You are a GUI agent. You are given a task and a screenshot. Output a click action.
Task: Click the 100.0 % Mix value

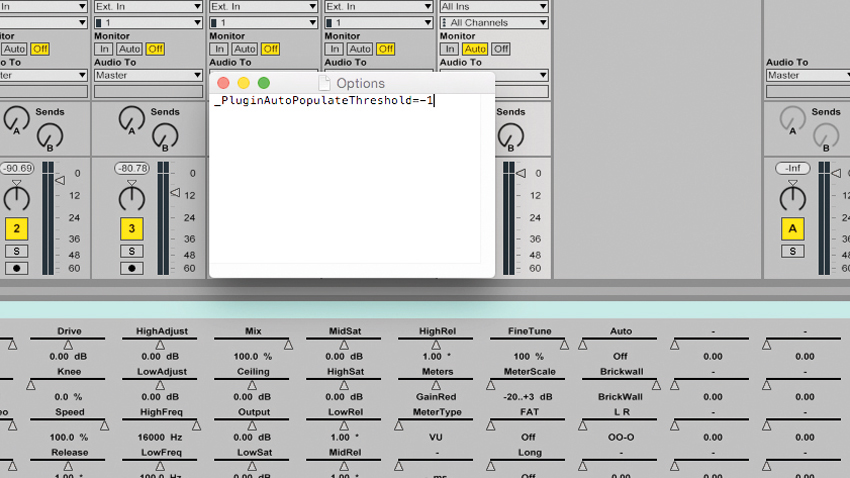click(252, 357)
